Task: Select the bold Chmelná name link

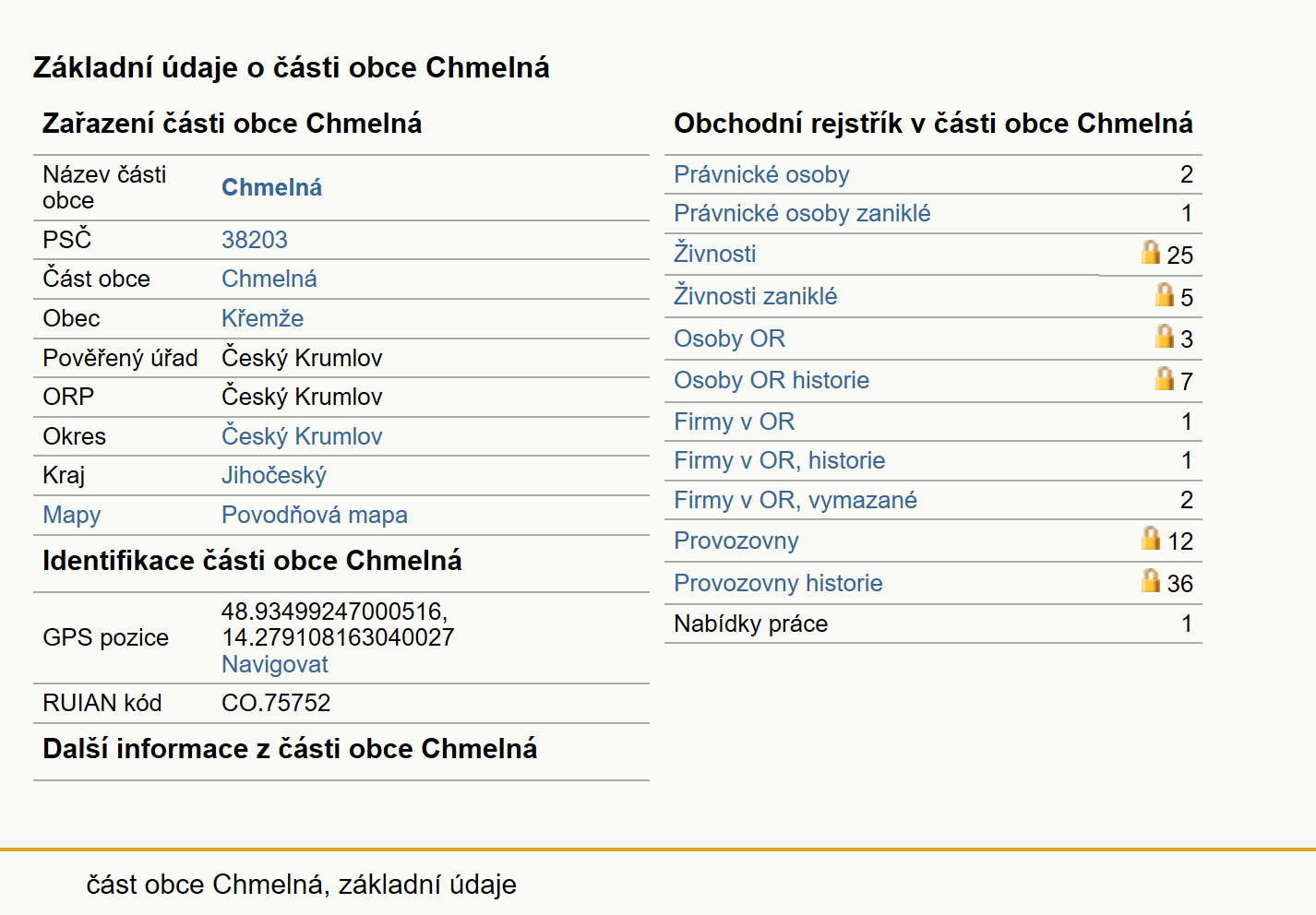Action: pyautogui.click(x=271, y=187)
